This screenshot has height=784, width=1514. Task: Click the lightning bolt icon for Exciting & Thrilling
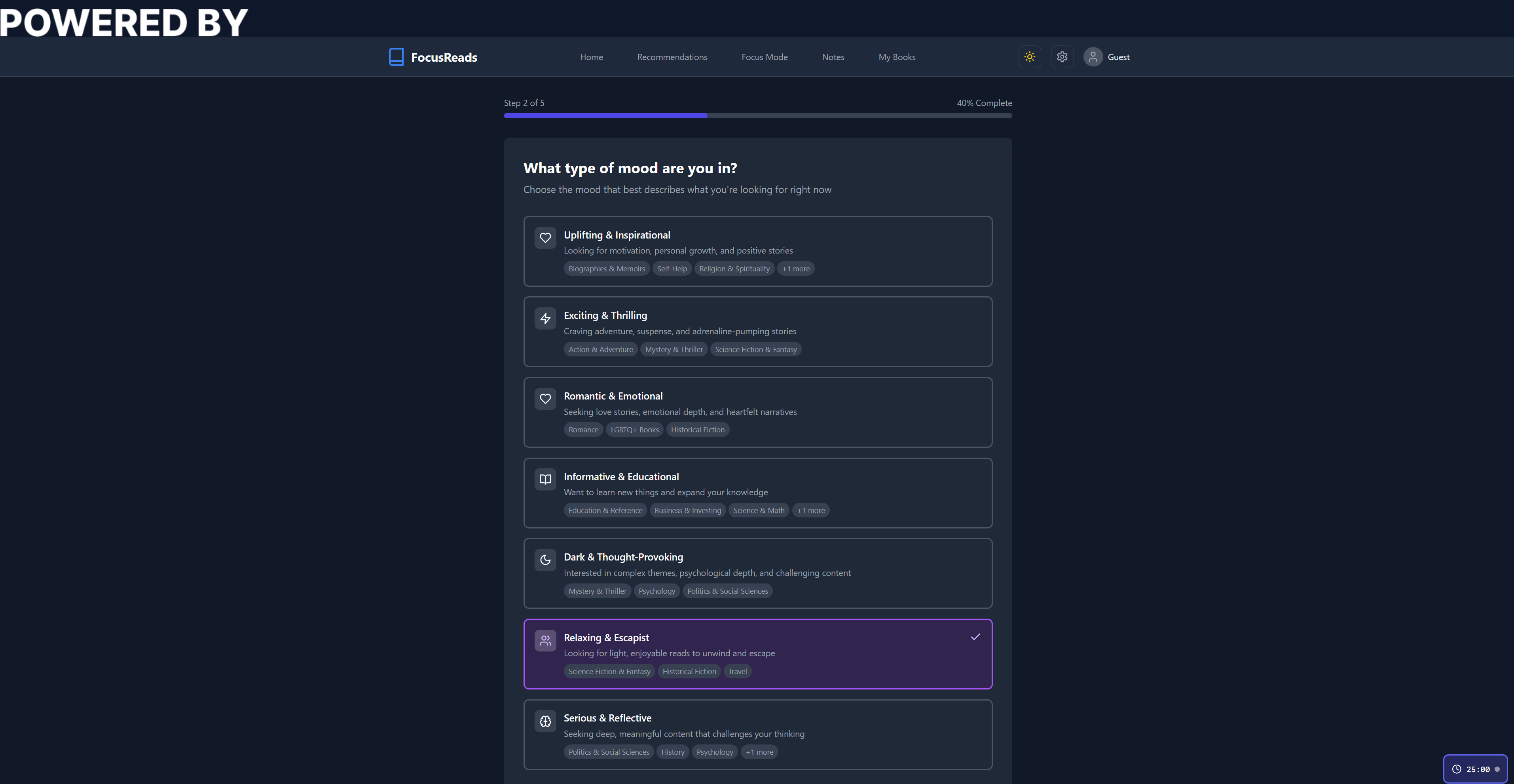pos(545,318)
